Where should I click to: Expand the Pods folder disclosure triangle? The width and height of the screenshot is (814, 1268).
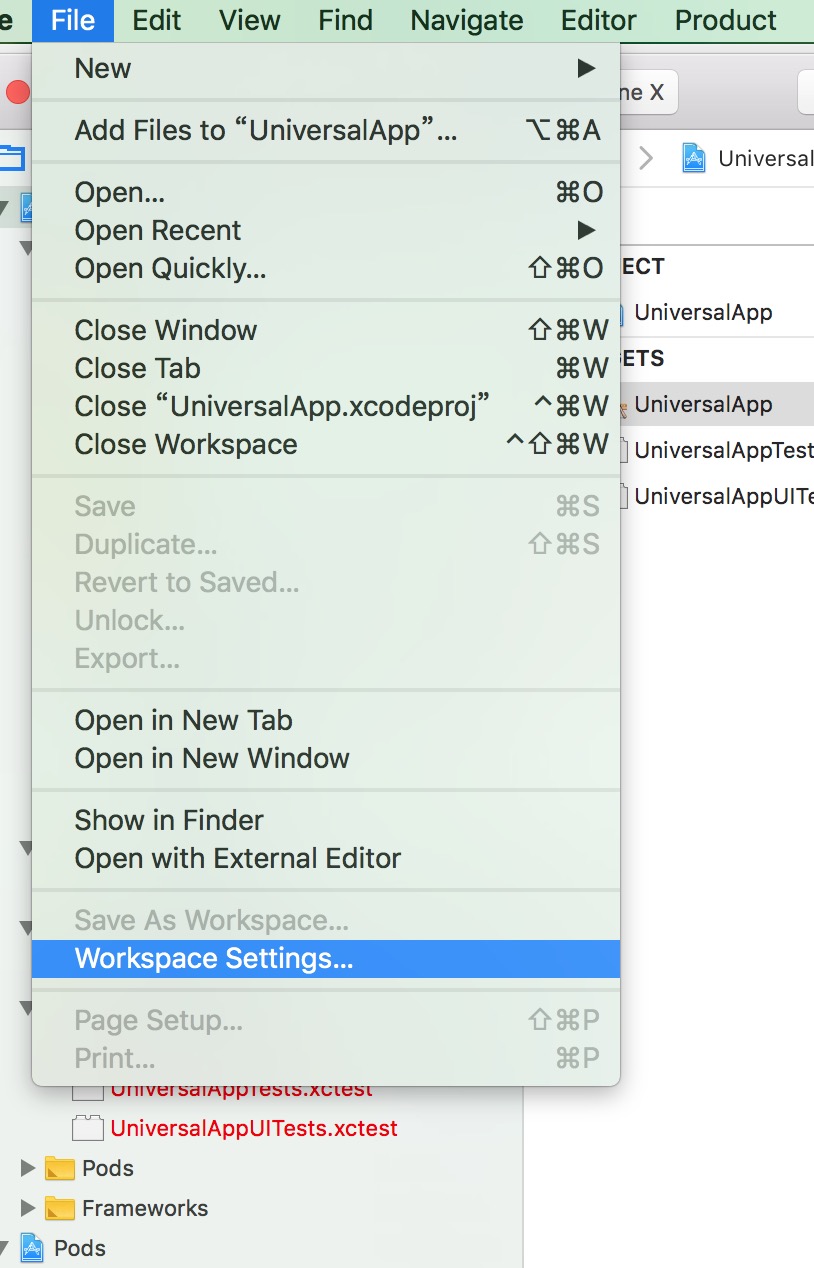point(28,1168)
